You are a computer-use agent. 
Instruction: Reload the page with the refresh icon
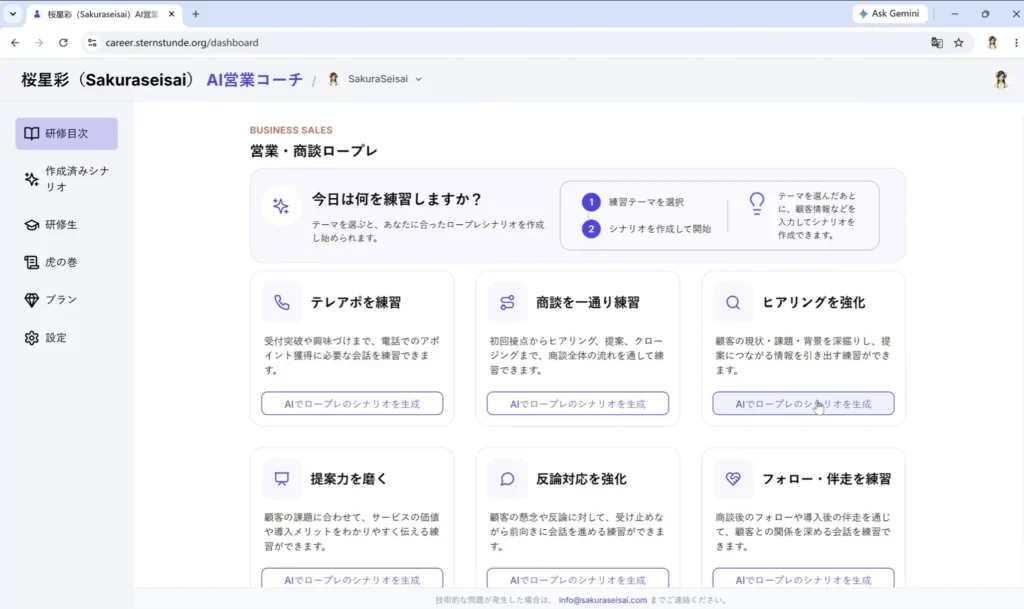(63, 42)
